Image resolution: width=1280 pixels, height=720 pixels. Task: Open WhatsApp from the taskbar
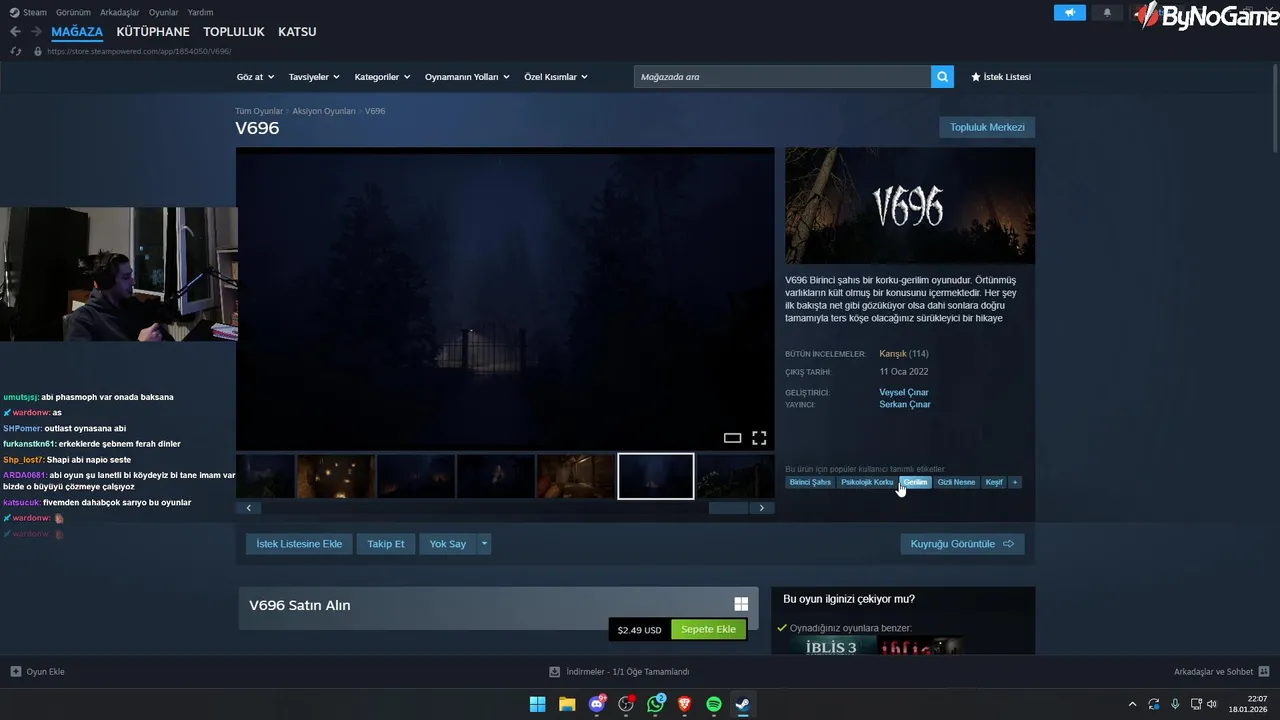tap(656, 704)
